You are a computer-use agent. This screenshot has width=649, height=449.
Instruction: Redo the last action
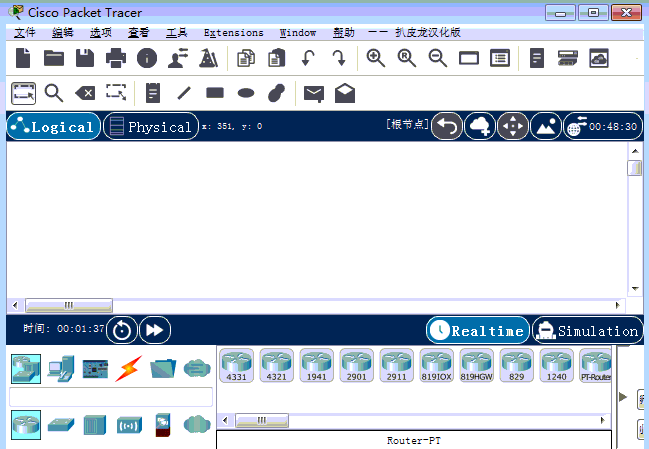pos(339,58)
